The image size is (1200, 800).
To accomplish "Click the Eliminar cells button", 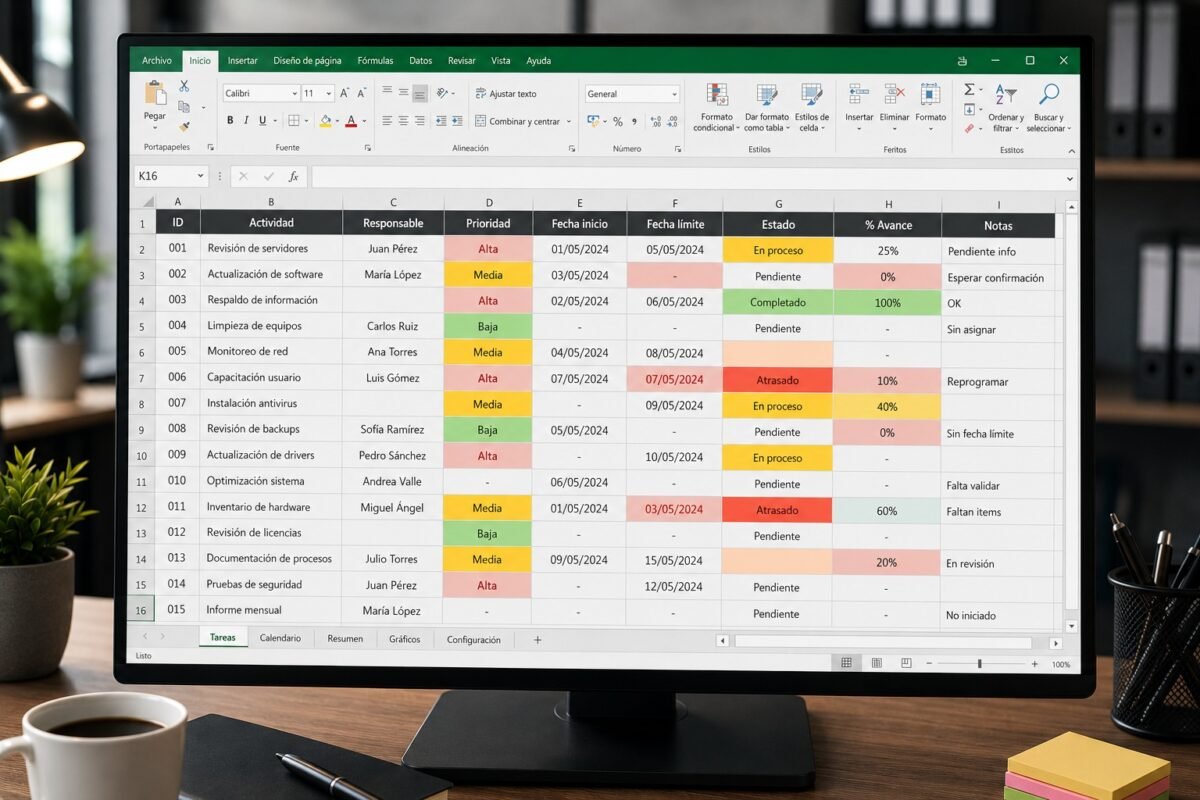I will [x=894, y=108].
